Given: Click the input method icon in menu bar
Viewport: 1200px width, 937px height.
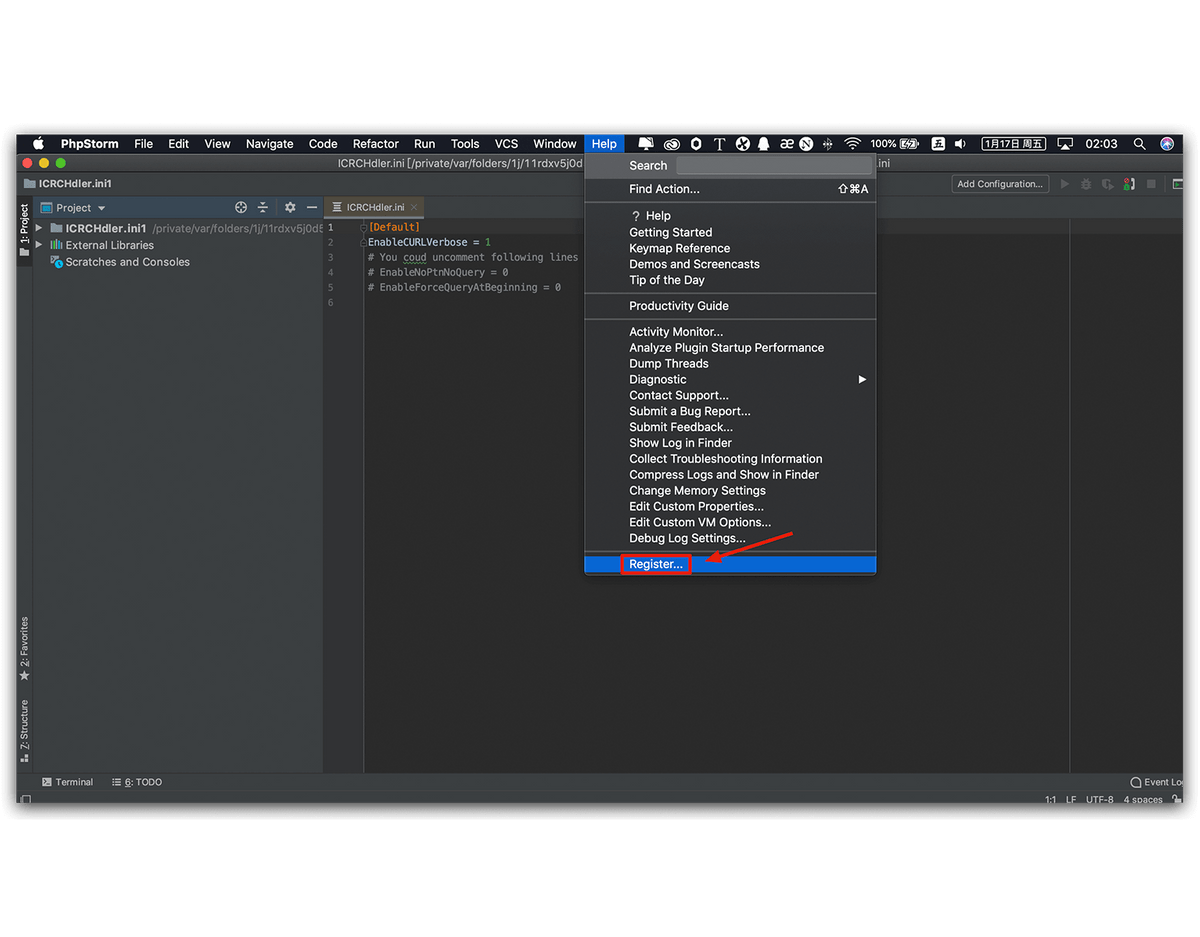Looking at the screenshot, I should click(938, 144).
